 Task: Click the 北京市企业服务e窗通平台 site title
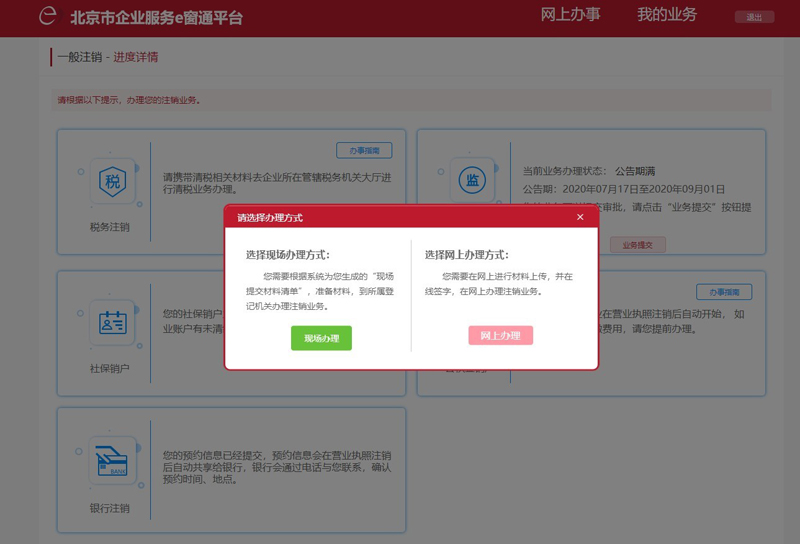pyautogui.click(x=156, y=18)
